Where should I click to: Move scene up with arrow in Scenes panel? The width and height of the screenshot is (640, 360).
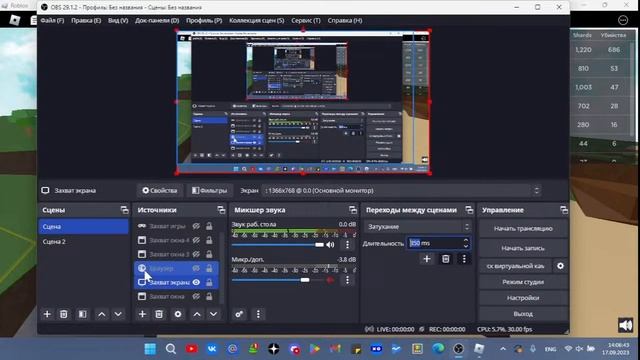pyautogui.click(x=102, y=314)
